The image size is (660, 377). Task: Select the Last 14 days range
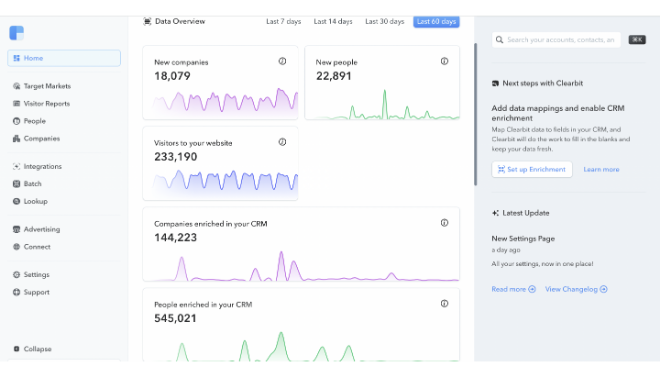tap(333, 21)
